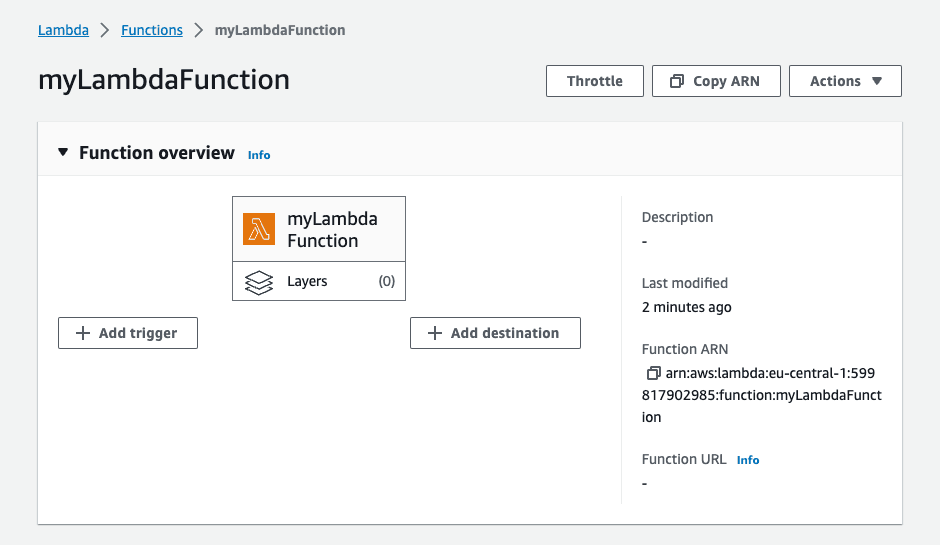Click the copy icon in Copy ARN button
Screen dimensions: 940x545
coord(677,81)
